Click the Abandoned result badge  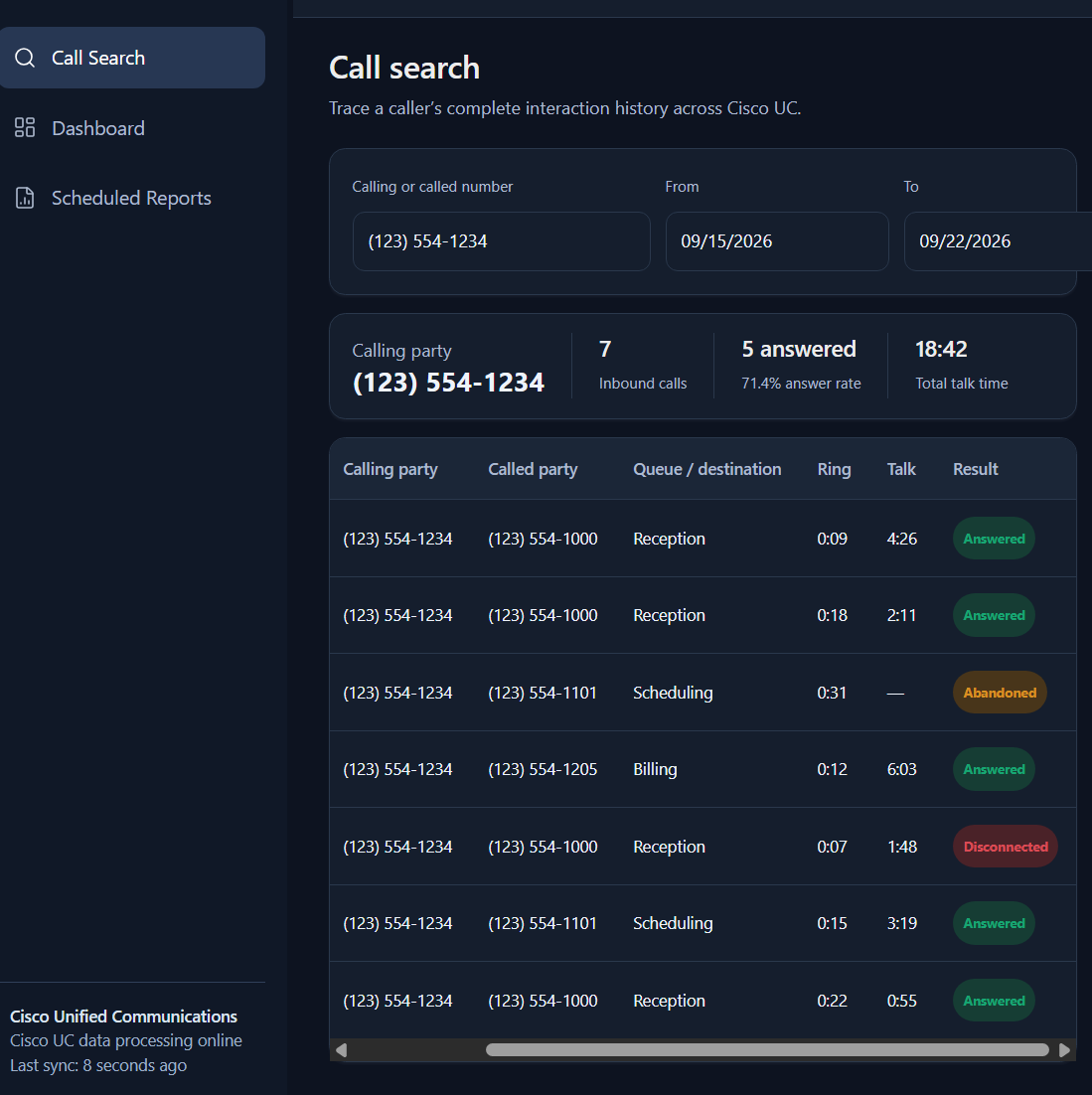(1000, 693)
